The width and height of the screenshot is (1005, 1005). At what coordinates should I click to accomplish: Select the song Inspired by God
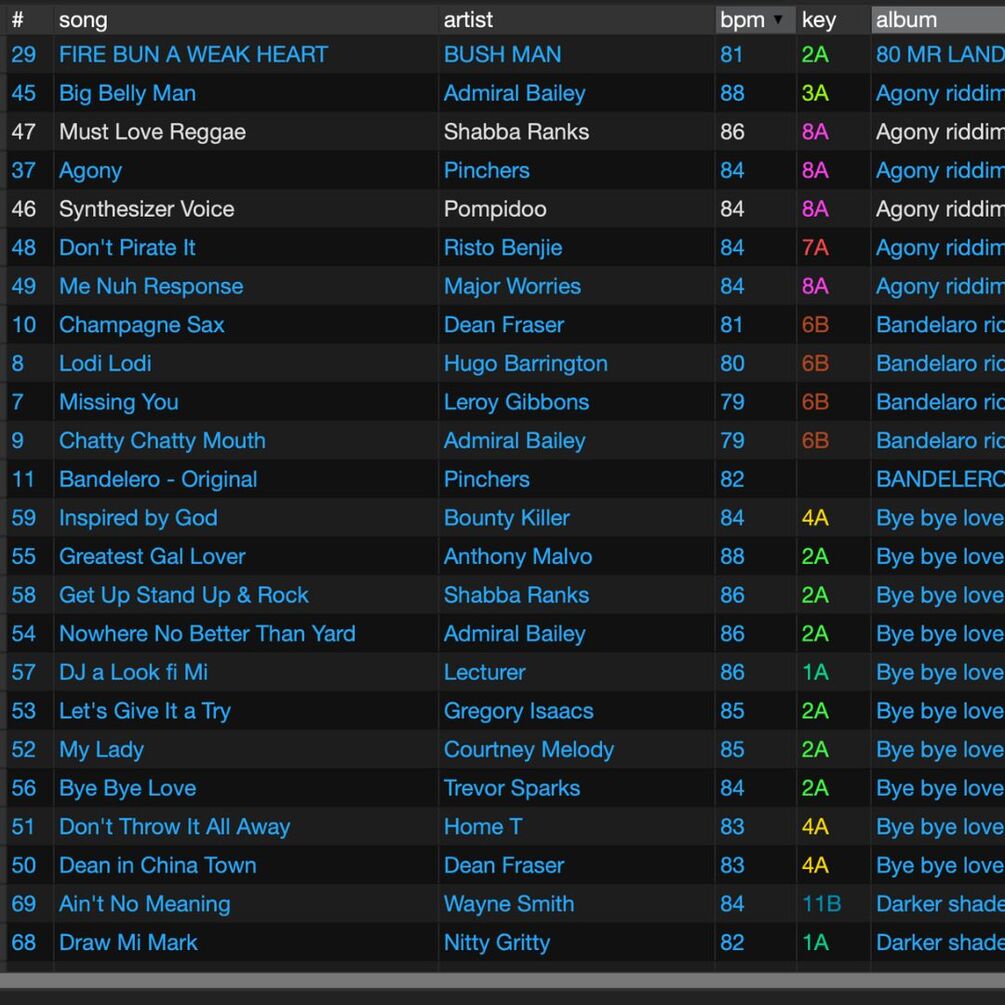tap(138, 518)
